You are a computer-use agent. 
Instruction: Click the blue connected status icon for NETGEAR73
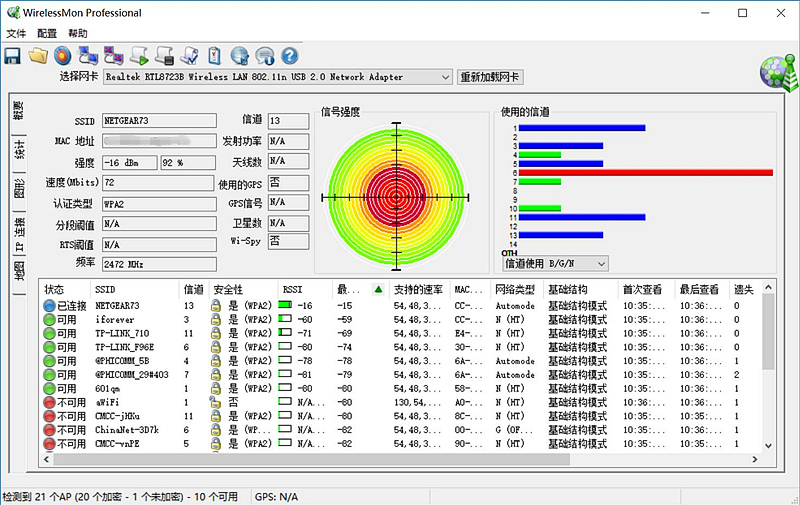(49, 305)
